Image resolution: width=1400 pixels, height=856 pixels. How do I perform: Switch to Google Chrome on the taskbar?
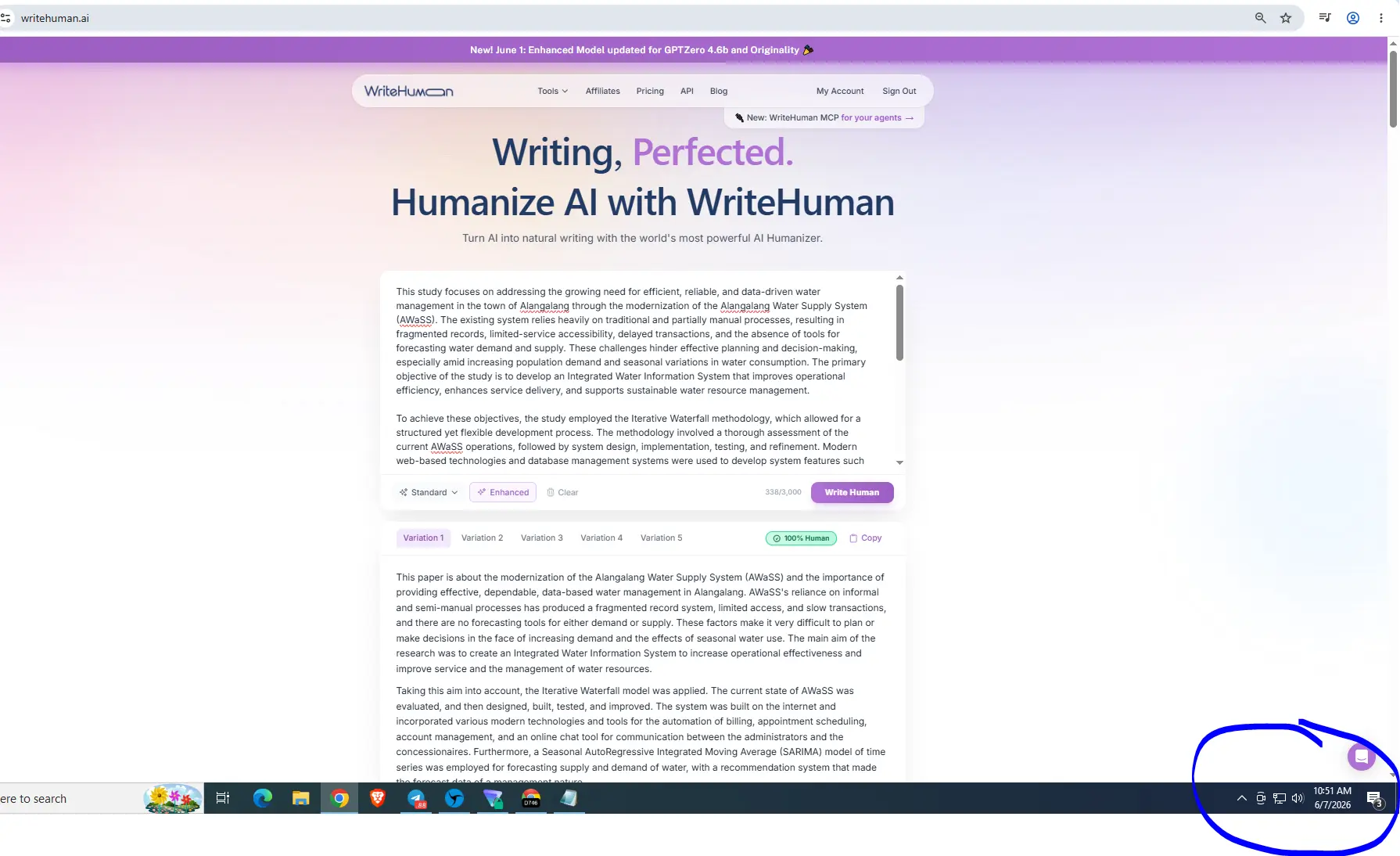click(339, 798)
